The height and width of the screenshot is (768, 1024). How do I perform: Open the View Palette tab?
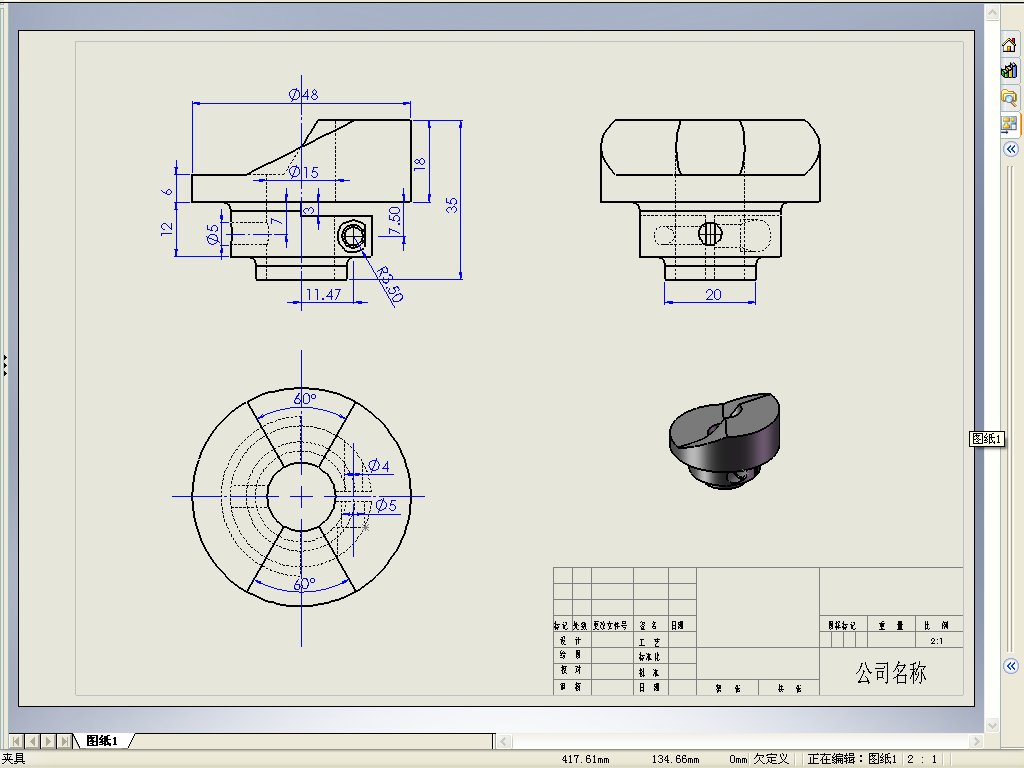tap(1009, 123)
